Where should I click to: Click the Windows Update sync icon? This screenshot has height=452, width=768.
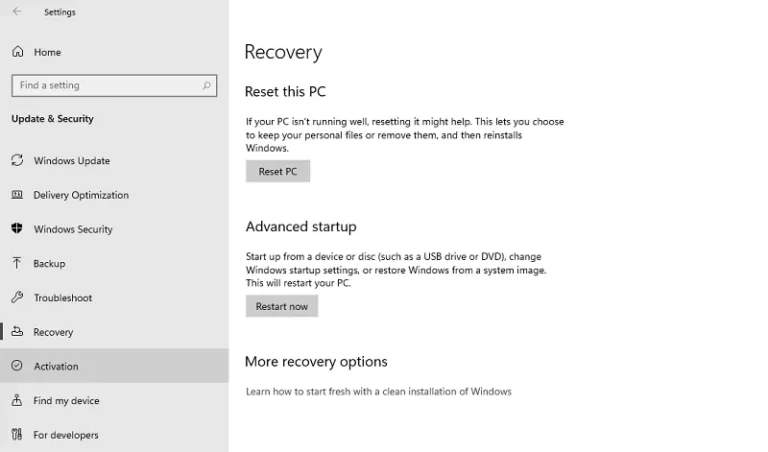(x=17, y=160)
